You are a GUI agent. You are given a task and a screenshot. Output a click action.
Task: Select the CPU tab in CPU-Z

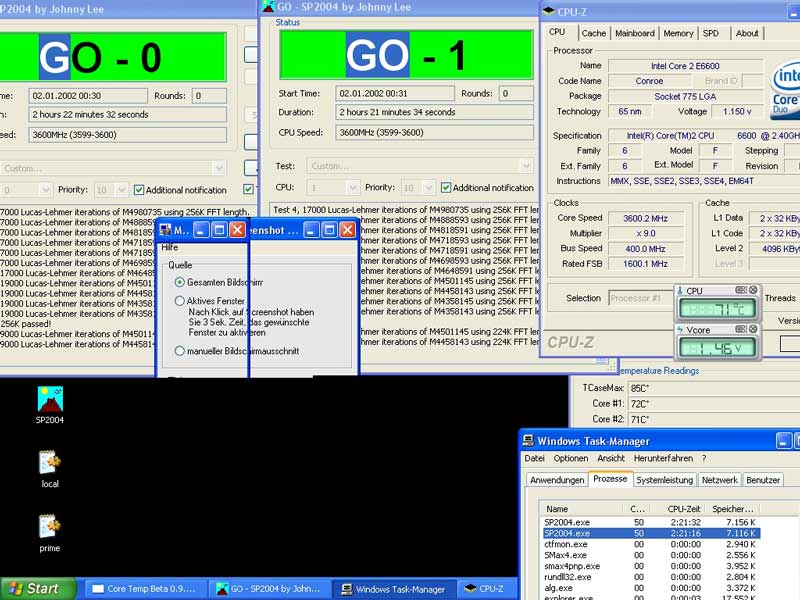coord(557,32)
